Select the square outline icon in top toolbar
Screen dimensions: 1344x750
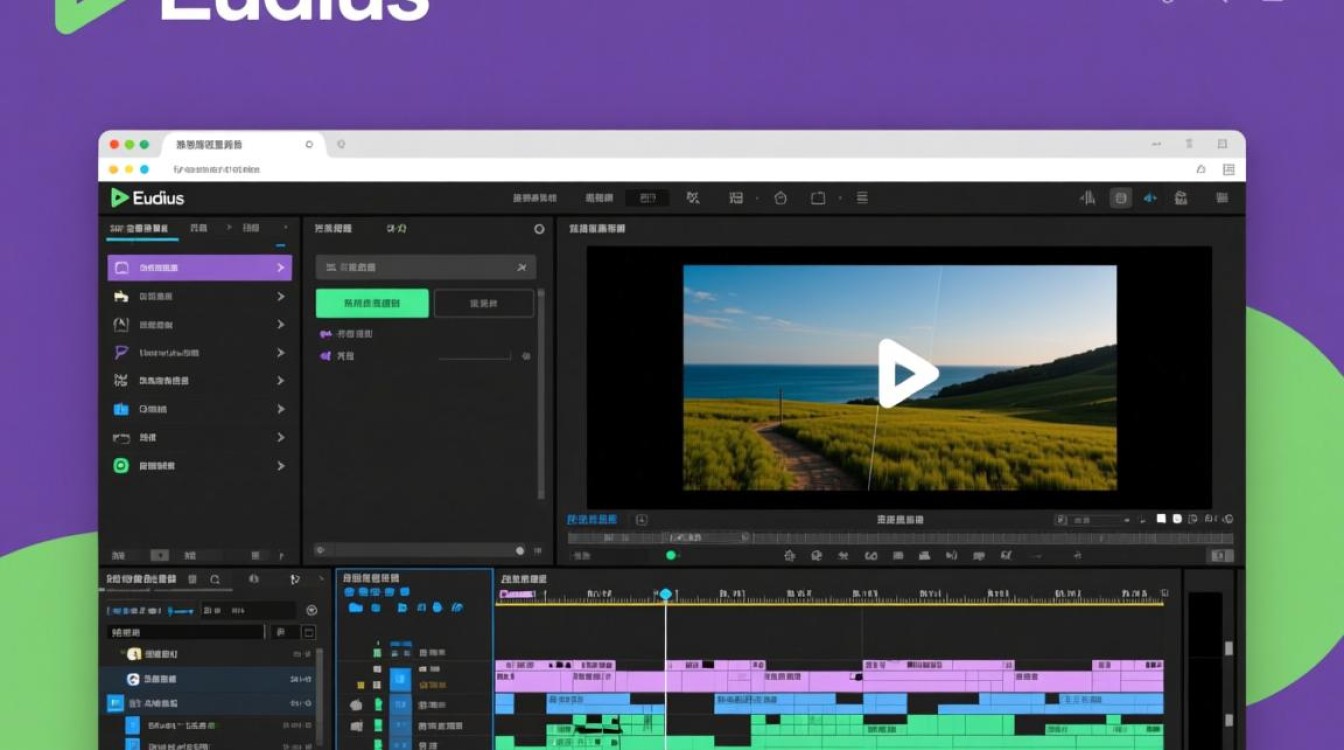coord(818,198)
